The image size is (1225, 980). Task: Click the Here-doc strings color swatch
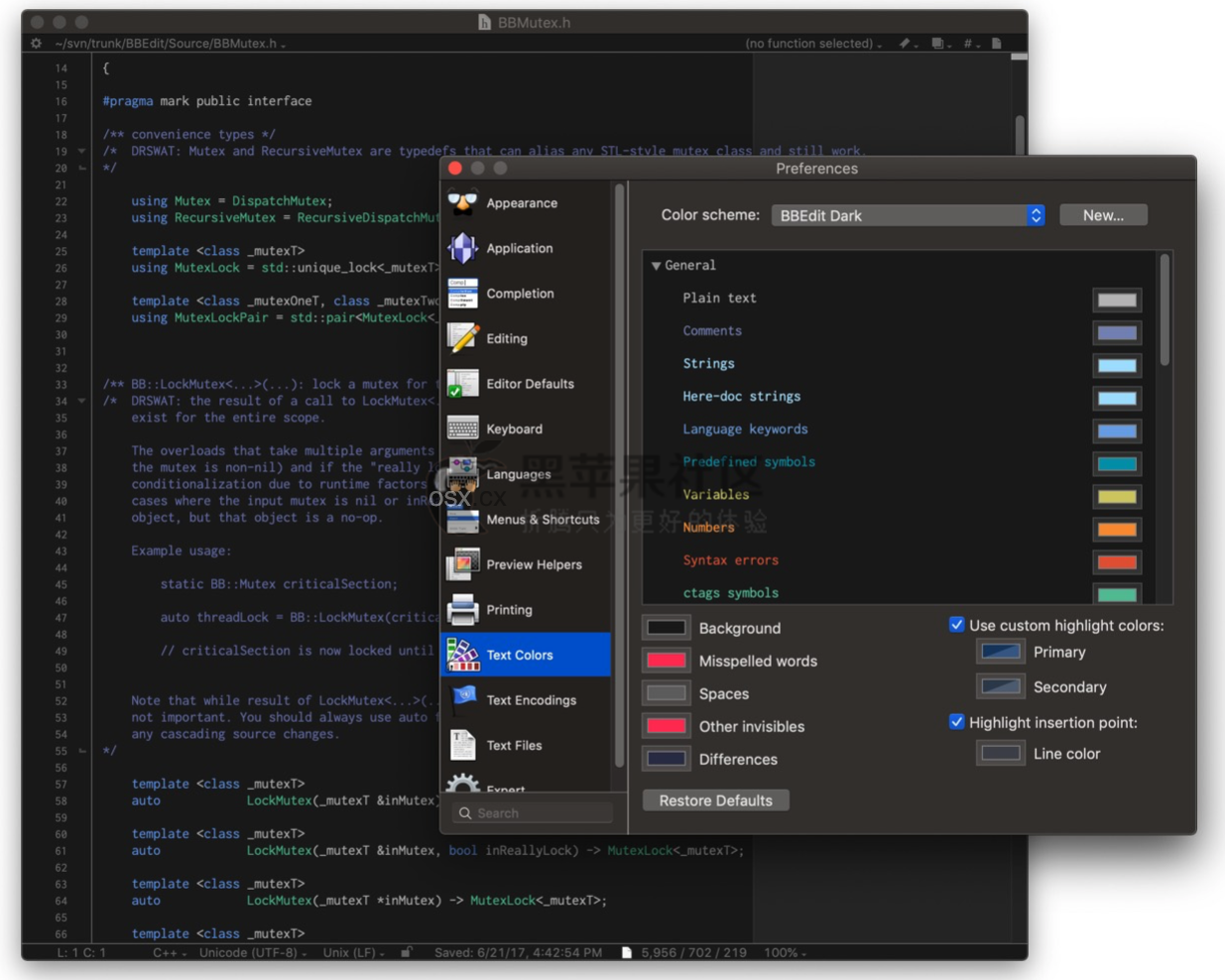[1117, 398]
